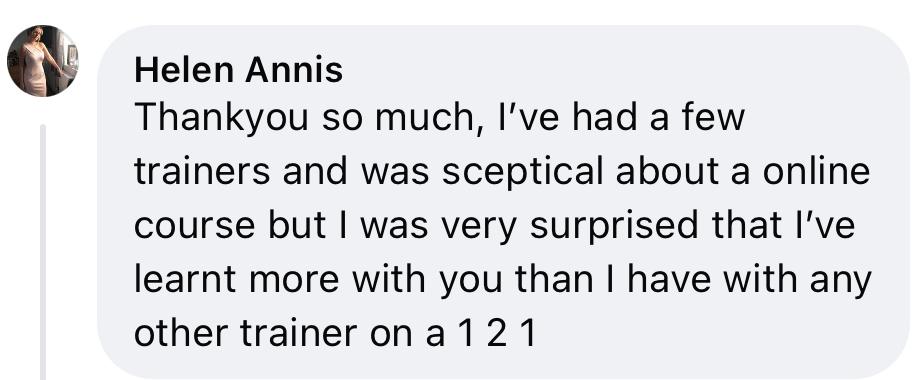Click the word "learnt" in the comment
Image resolution: width=917 pixels, height=380 pixels.
187,279
